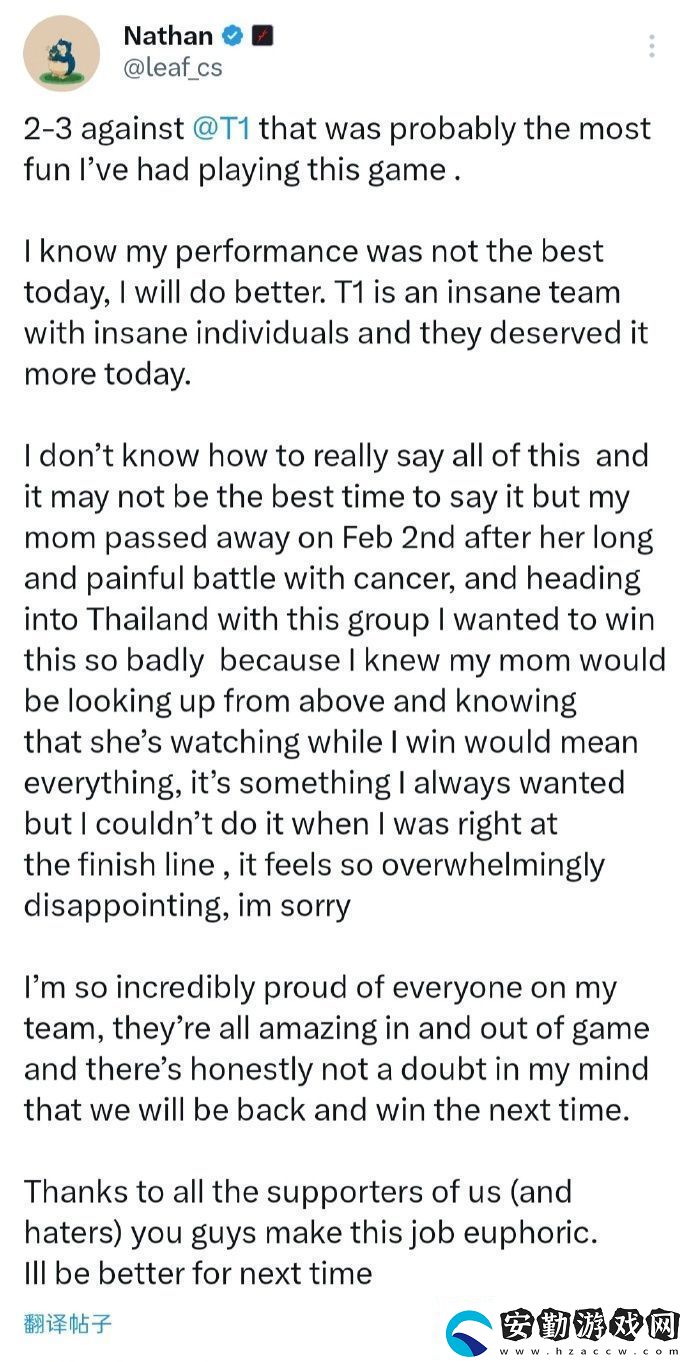Click the paragraph starting "I'm so incredibly proud"
This screenshot has height=1362, width=690.
click(336, 1048)
